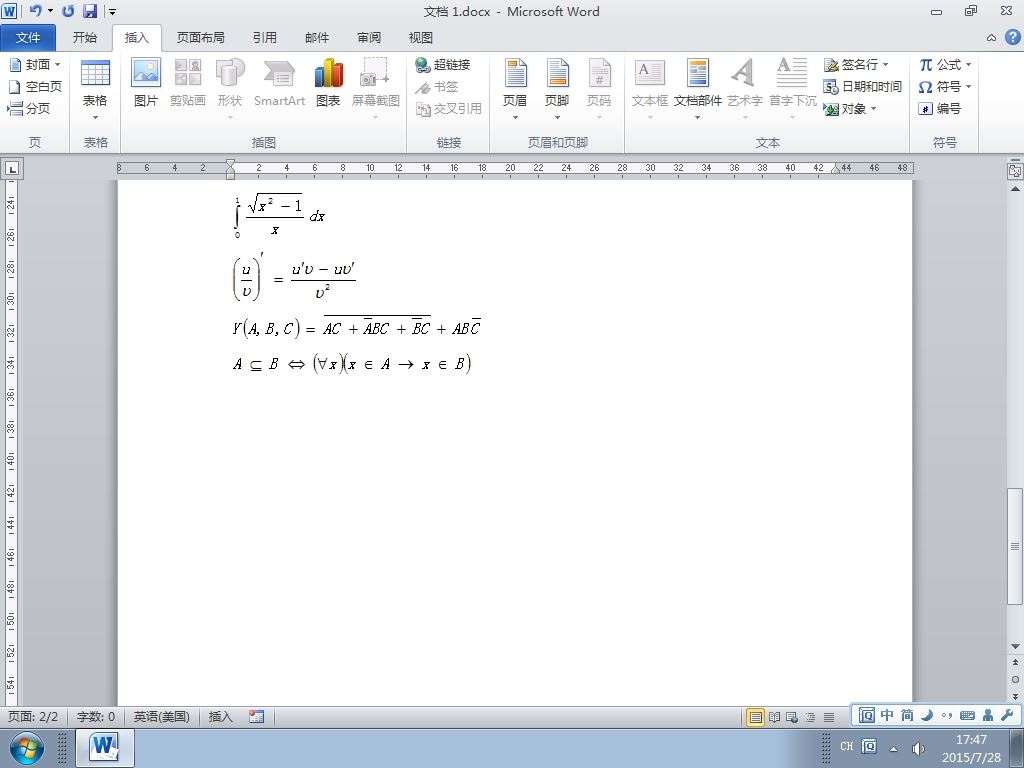Expand the cover page (封面) dropdown arrow
The image size is (1024, 768).
click(x=57, y=65)
